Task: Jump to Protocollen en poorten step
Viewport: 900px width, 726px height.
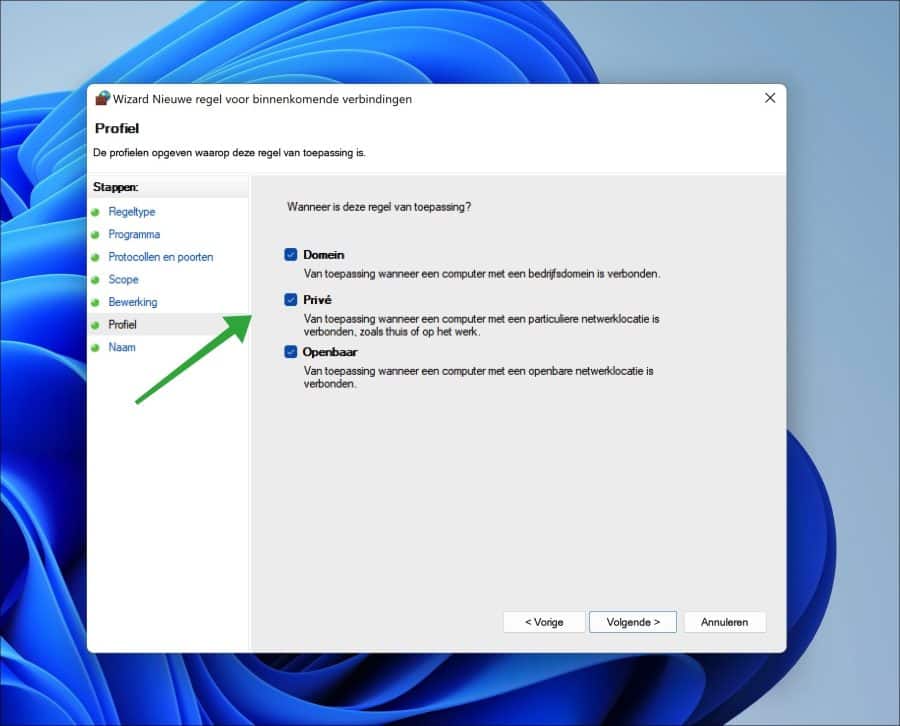Action: 161,257
